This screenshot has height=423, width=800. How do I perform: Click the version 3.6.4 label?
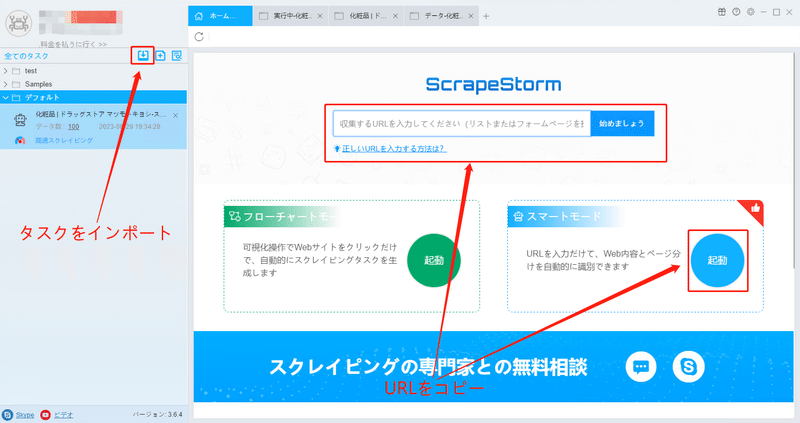pyautogui.click(x=157, y=414)
